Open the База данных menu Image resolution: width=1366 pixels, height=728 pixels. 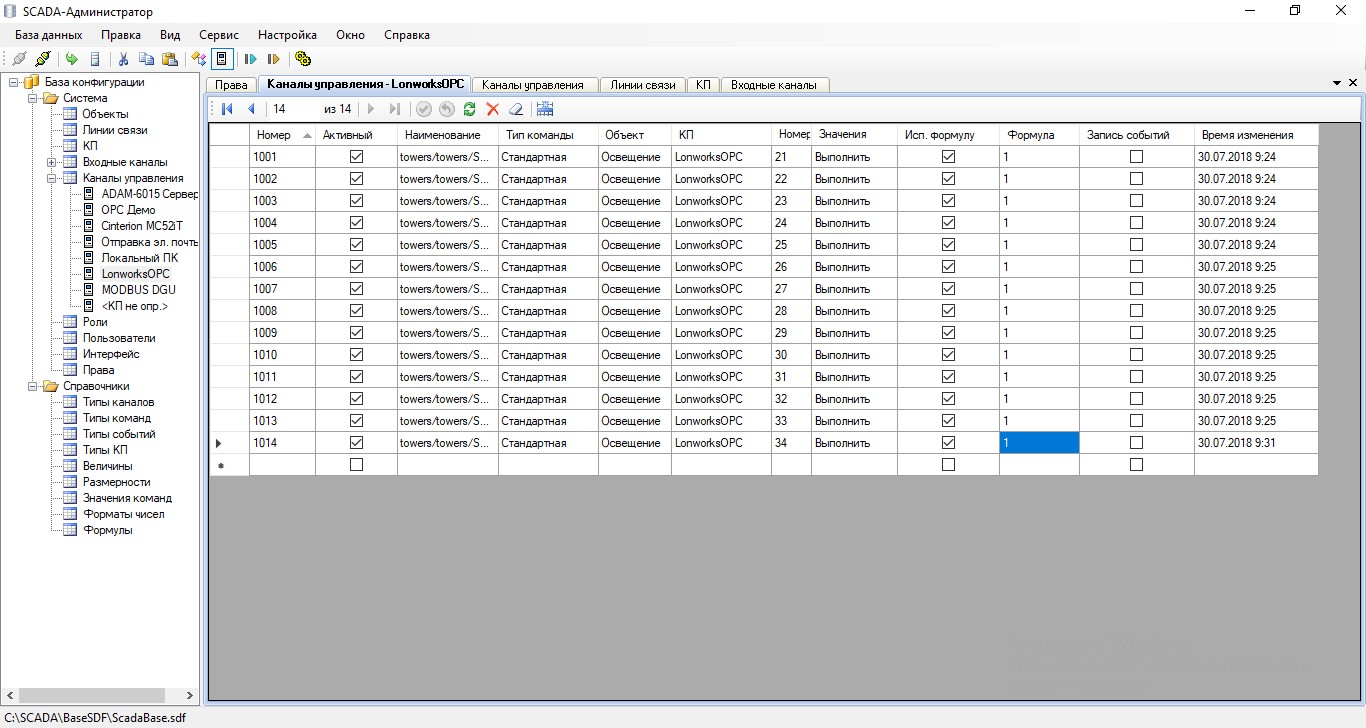point(48,35)
